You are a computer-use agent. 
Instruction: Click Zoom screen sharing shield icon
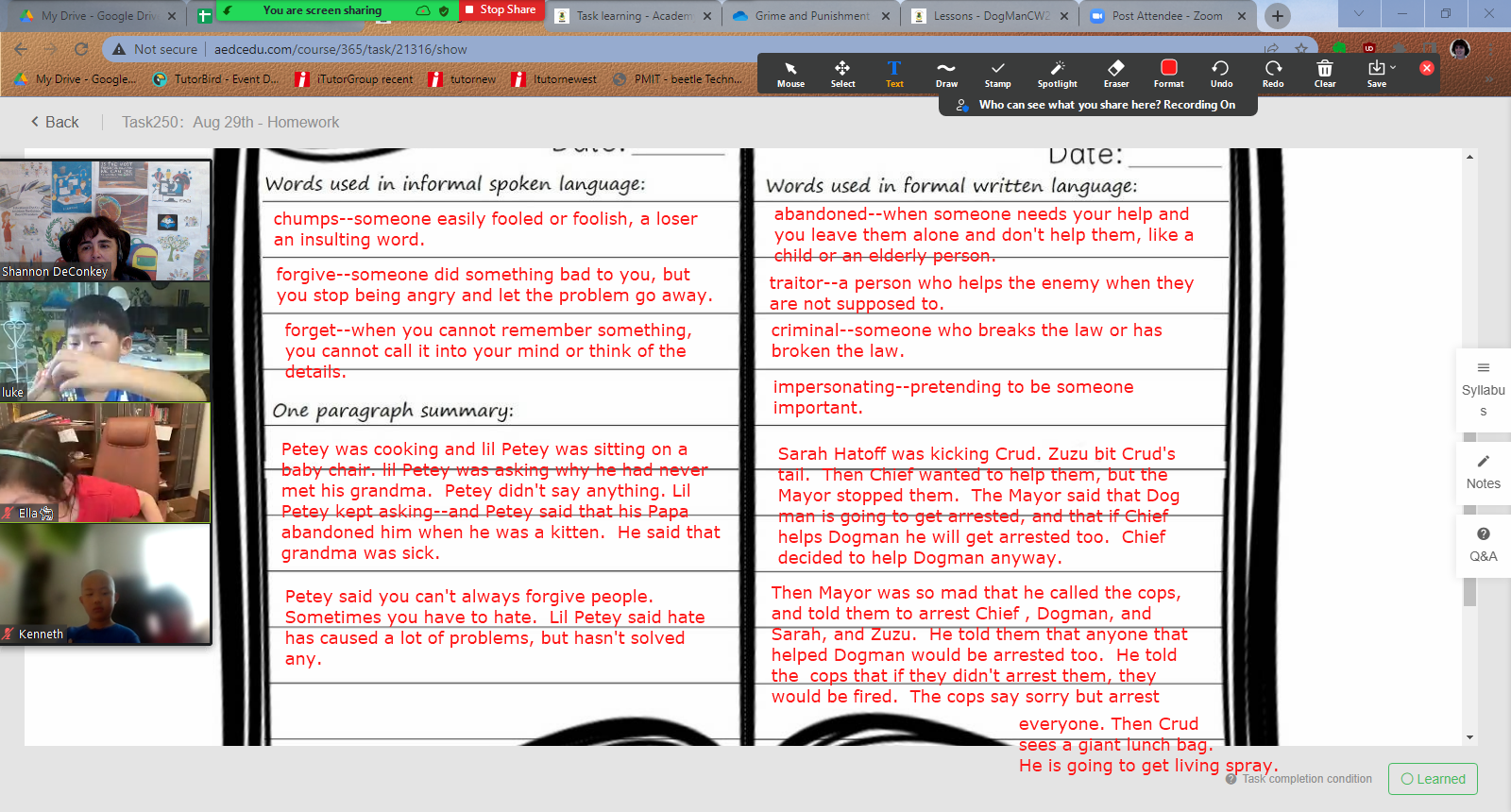point(444,10)
